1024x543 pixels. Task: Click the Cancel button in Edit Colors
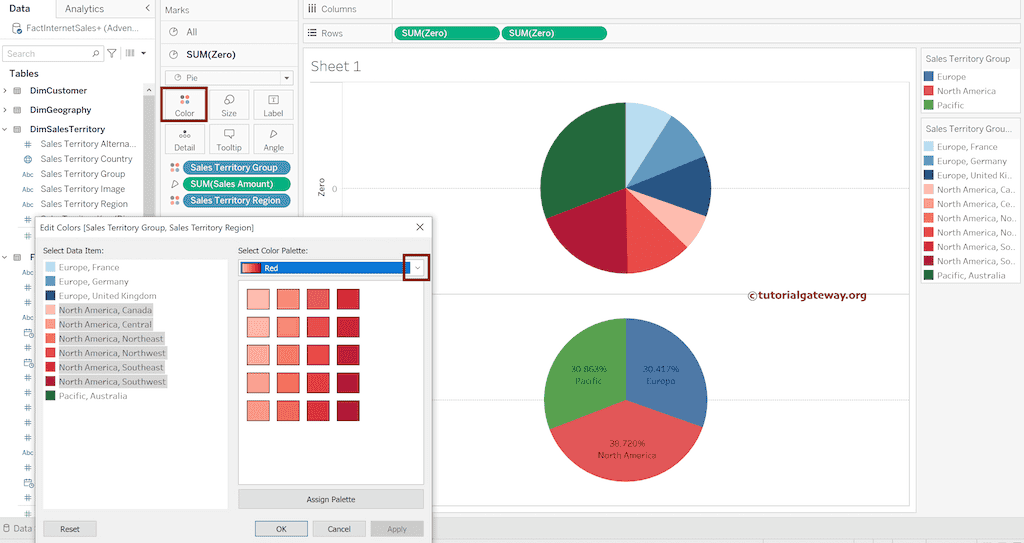coord(339,529)
